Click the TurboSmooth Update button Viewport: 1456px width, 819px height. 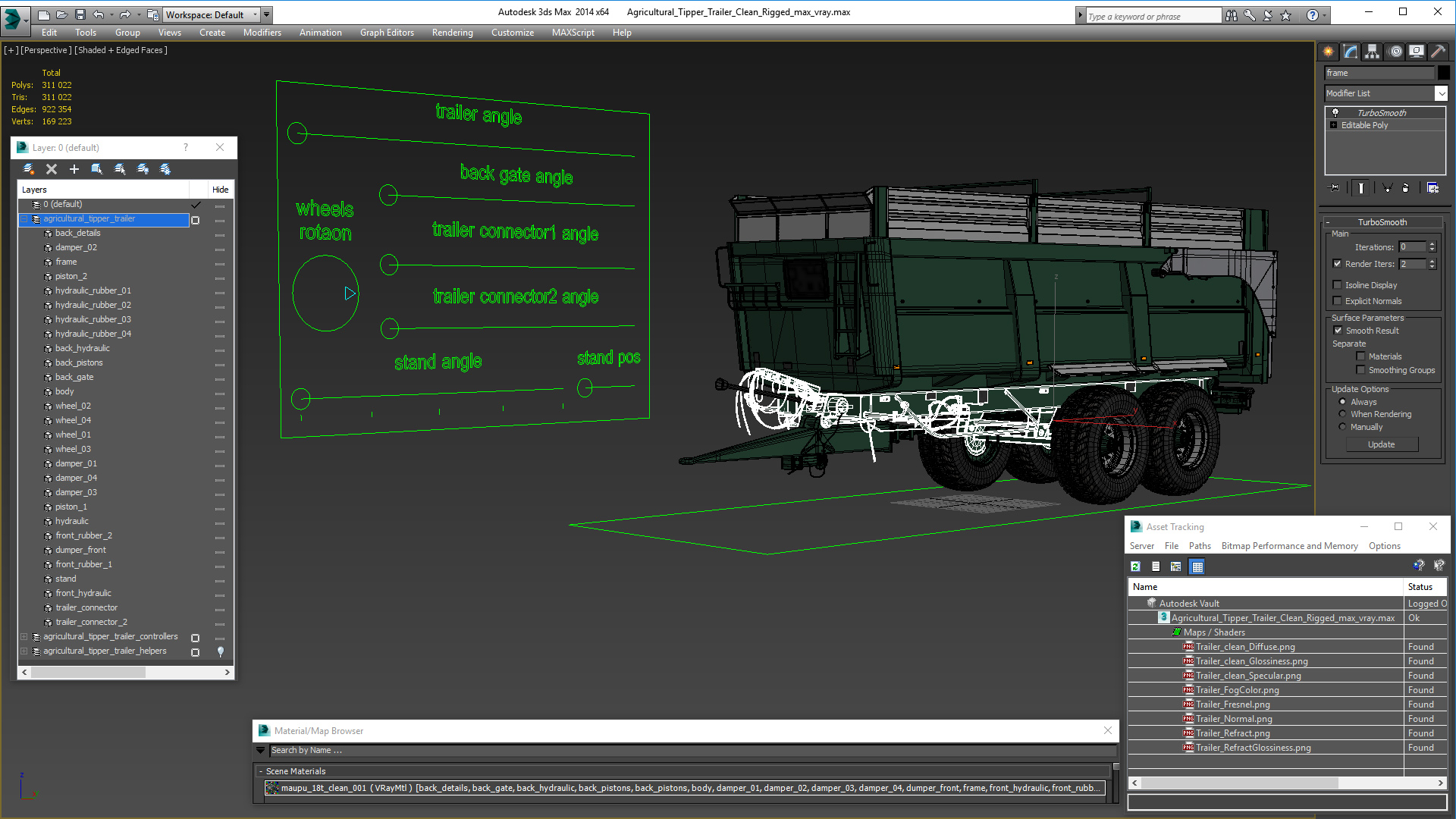click(x=1382, y=444)
